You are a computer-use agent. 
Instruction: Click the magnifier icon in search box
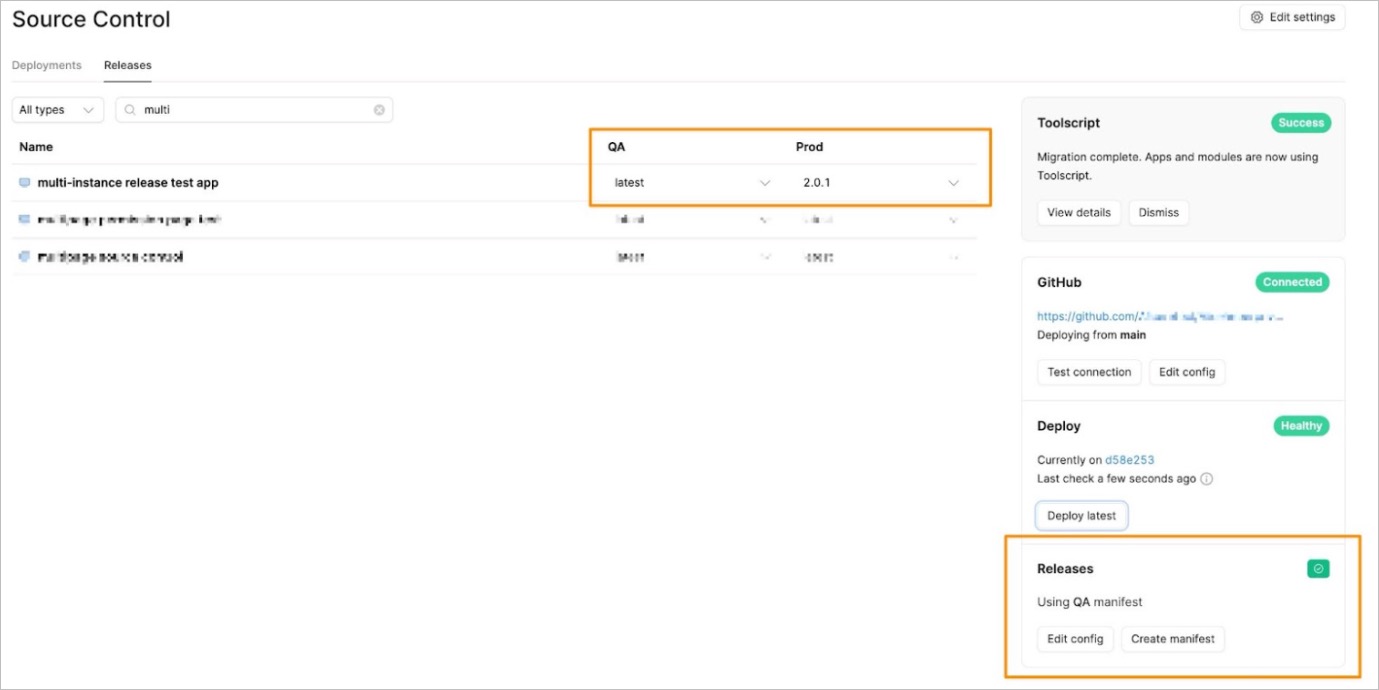tap(131, 110)
